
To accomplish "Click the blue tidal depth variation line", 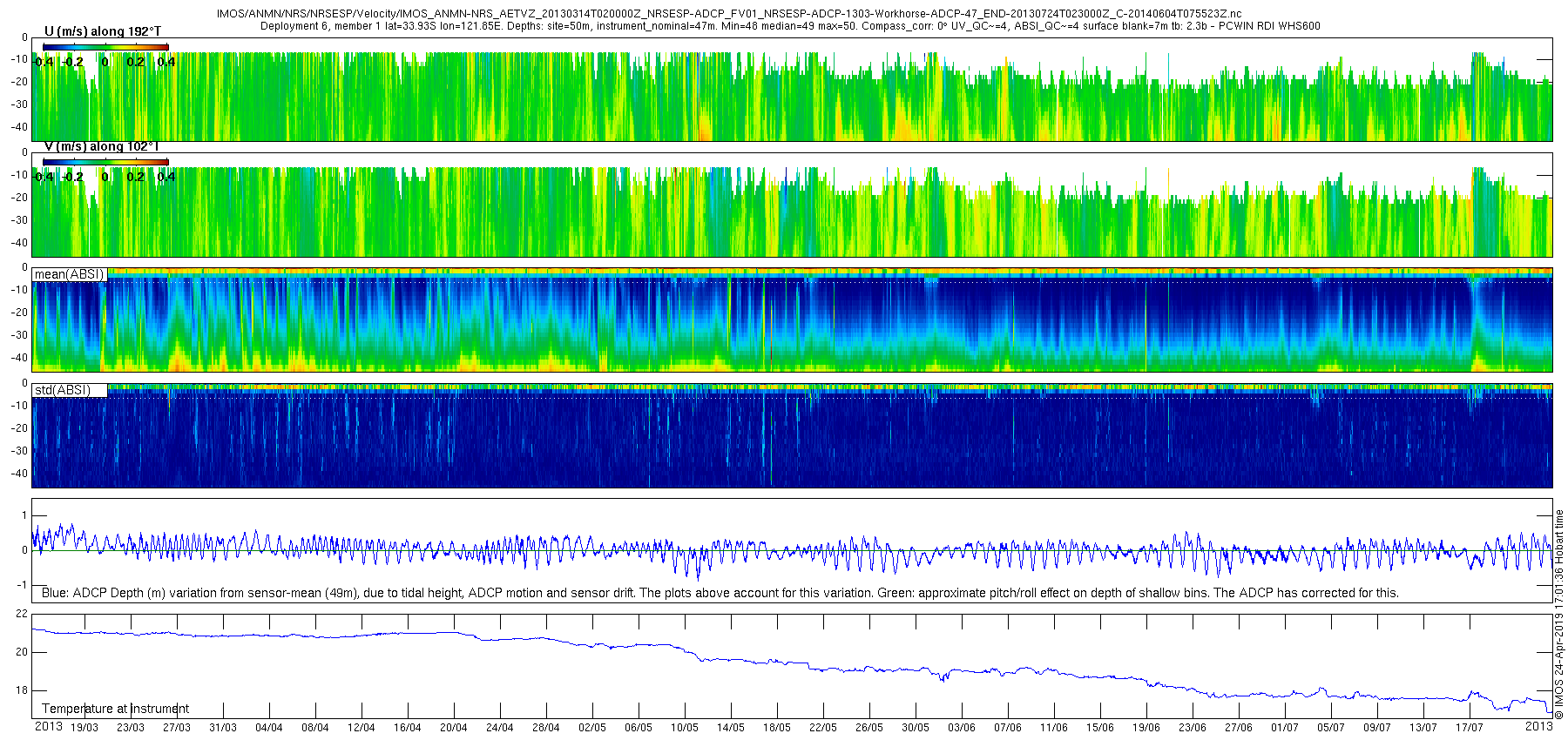I will point(793,552).
